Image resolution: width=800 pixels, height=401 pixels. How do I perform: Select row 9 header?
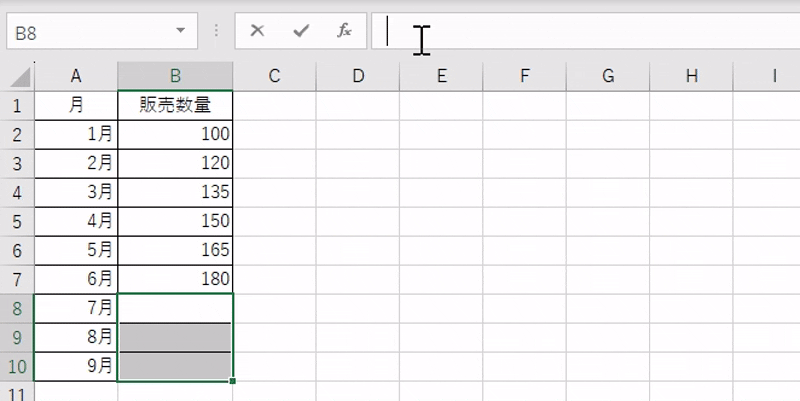[17, 338]
